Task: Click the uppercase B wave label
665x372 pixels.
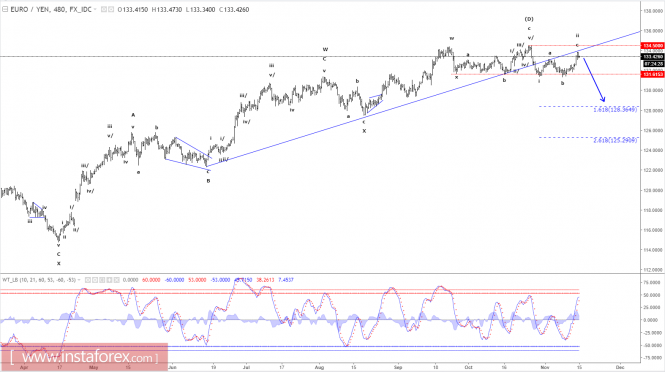Action: point(208,181)
